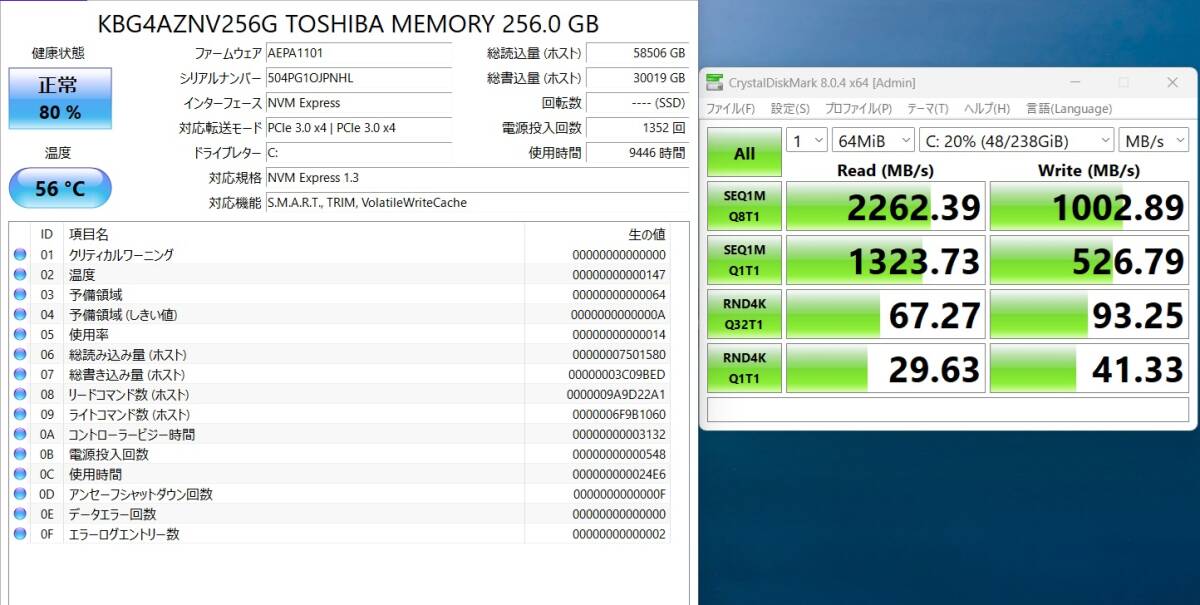Open the ヘルプ(H) menu
Screen dimensions: 1200x605
pyautogui.click(x=987, y=109)
